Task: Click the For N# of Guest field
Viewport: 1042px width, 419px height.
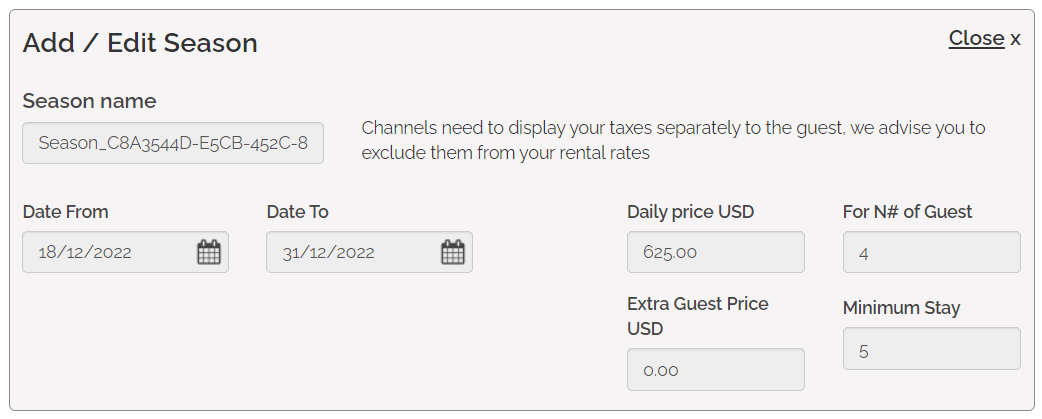Action: click(931, 252)
